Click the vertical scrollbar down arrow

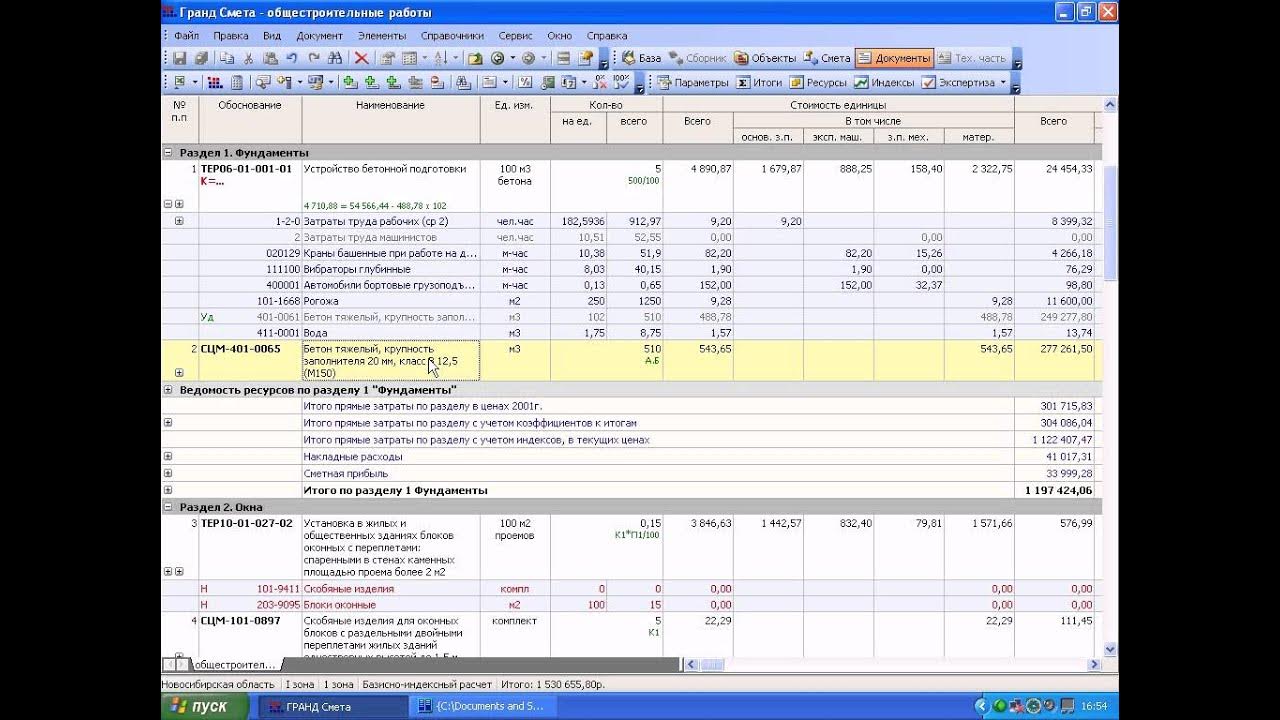(x=1109, y=650)
